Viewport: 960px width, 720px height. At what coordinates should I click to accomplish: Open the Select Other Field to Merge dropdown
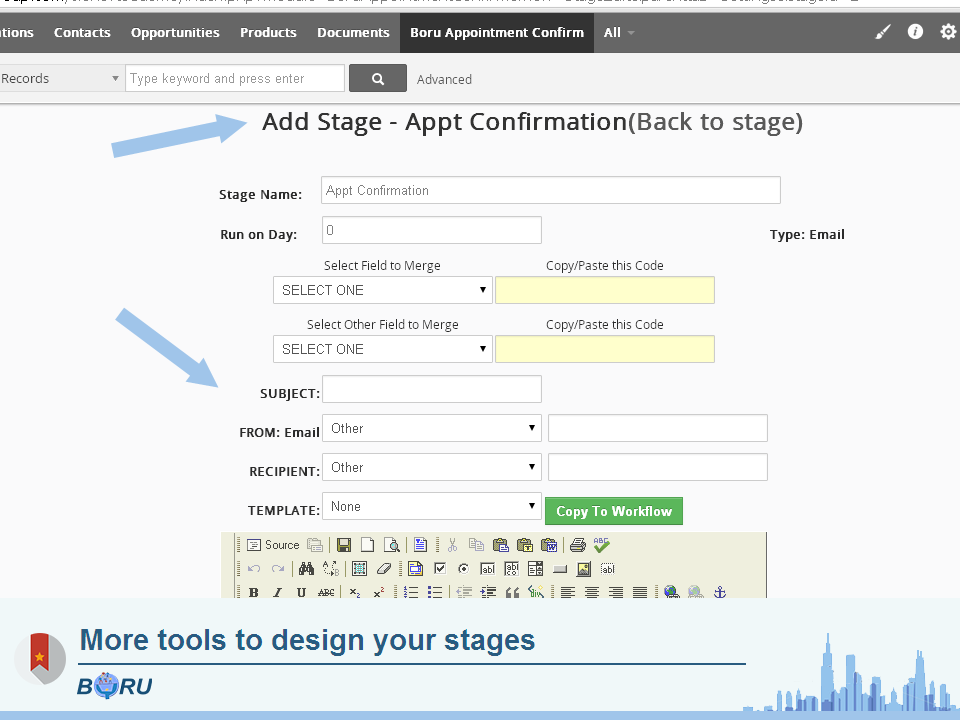coord(383,349)
